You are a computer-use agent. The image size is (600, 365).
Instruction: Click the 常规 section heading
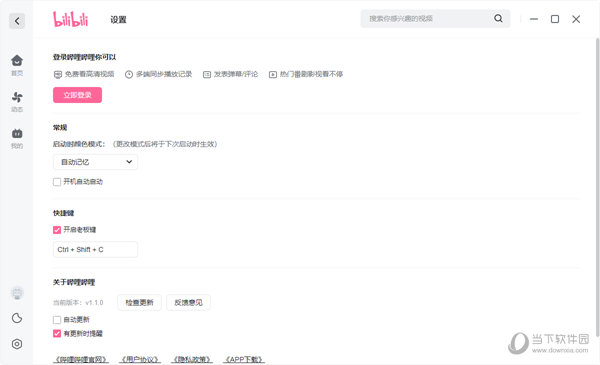60,127
